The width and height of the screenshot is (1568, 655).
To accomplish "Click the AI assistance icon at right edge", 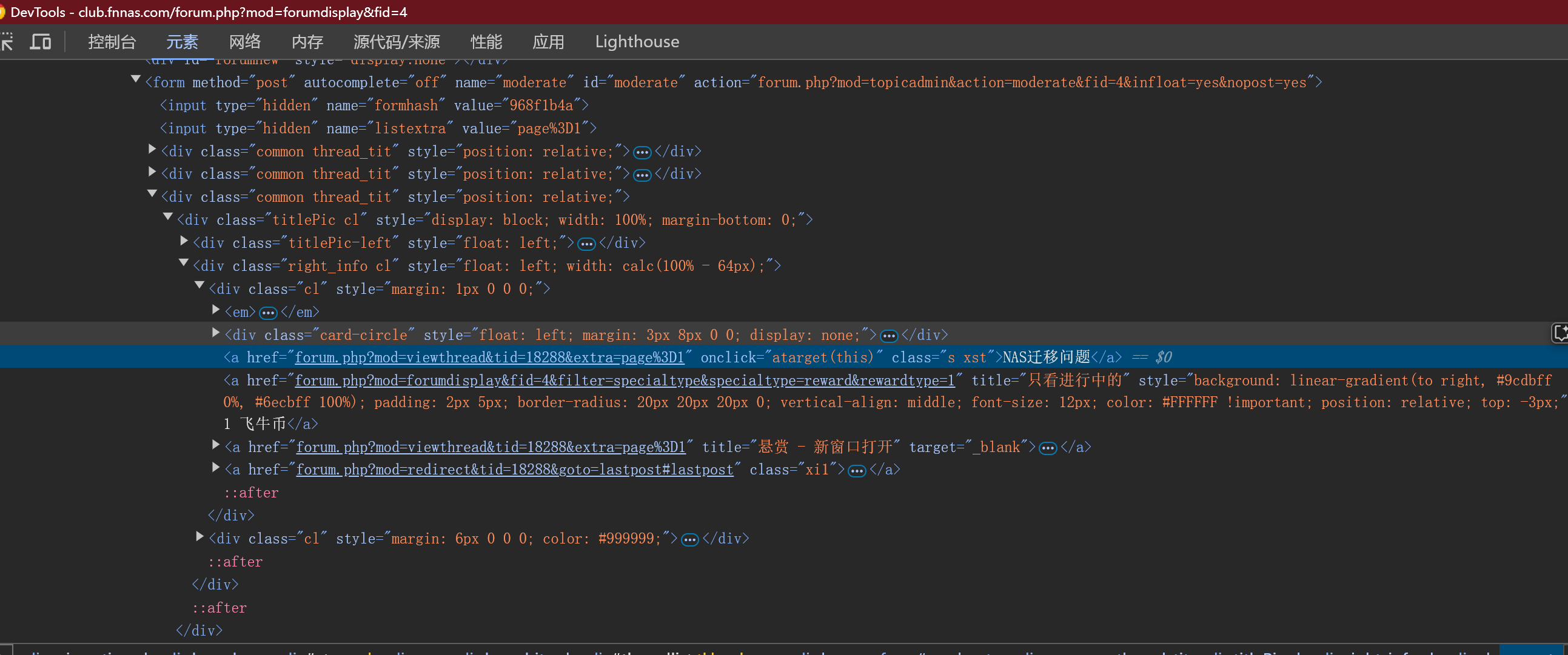I will tap(1560, 333).
